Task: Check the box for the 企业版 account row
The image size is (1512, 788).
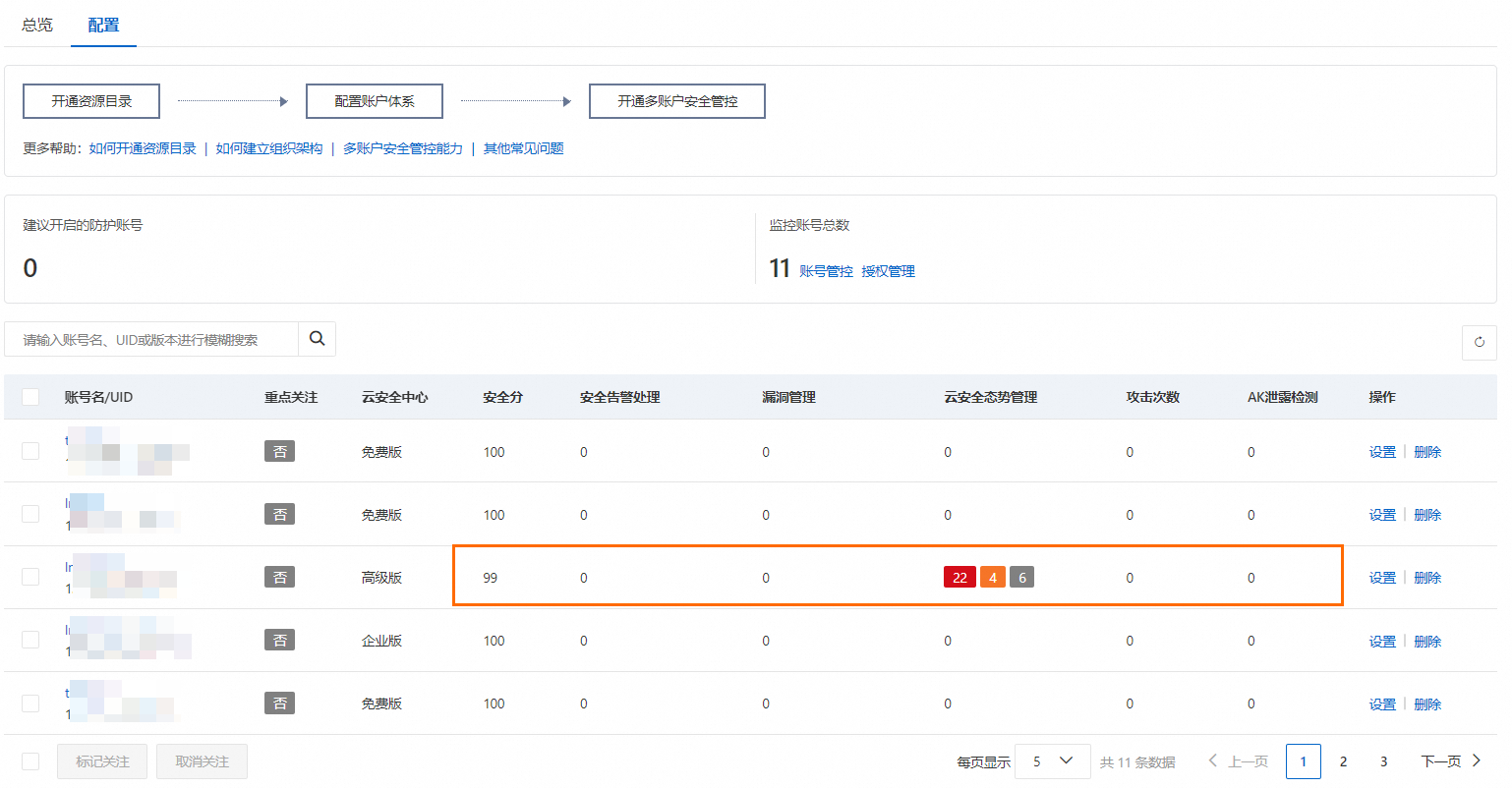Action: coord(30,640)
